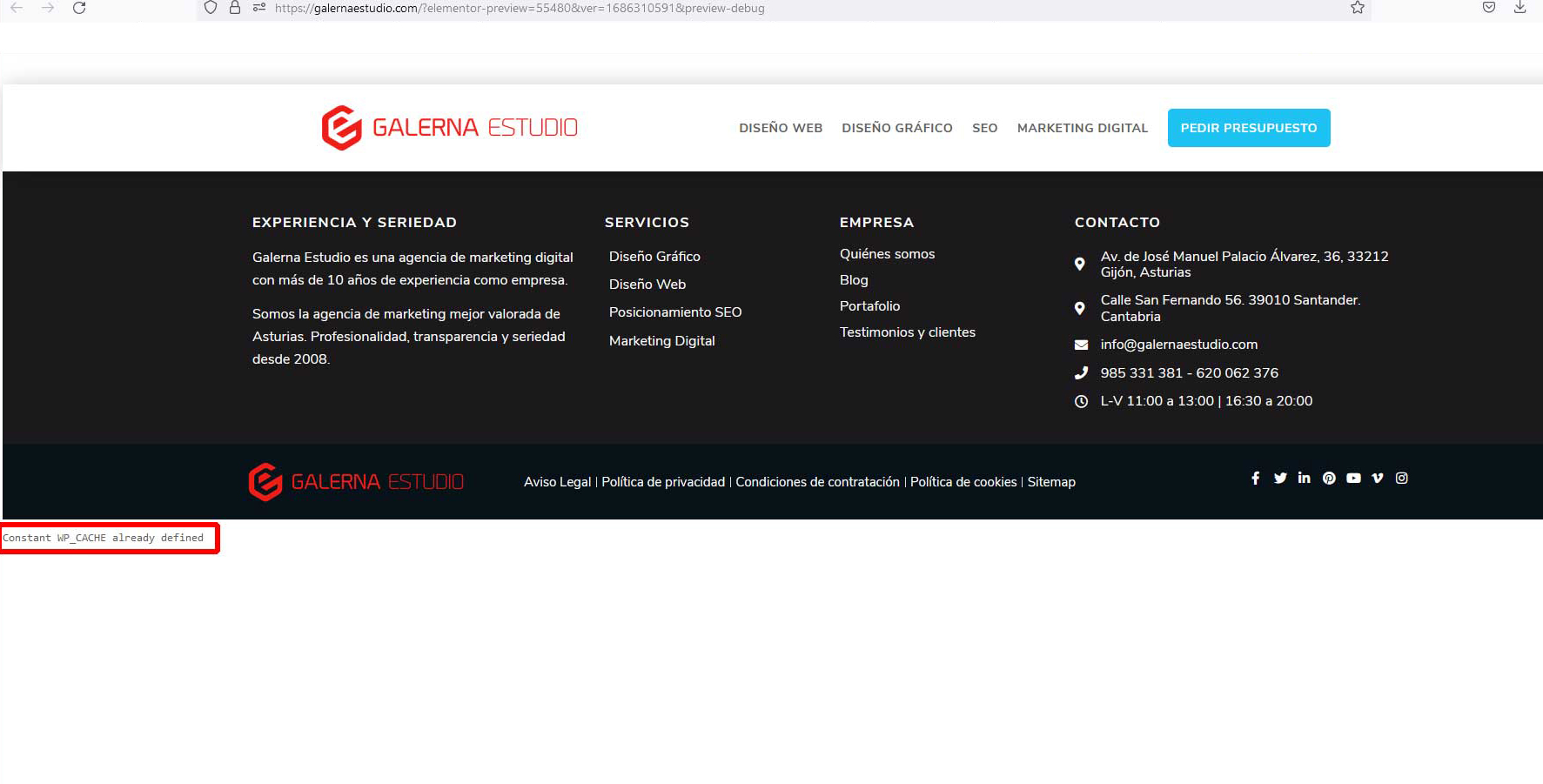Click the envelope icon by email address
This screenshot has height=784, width=1543.
[1081, 345]
